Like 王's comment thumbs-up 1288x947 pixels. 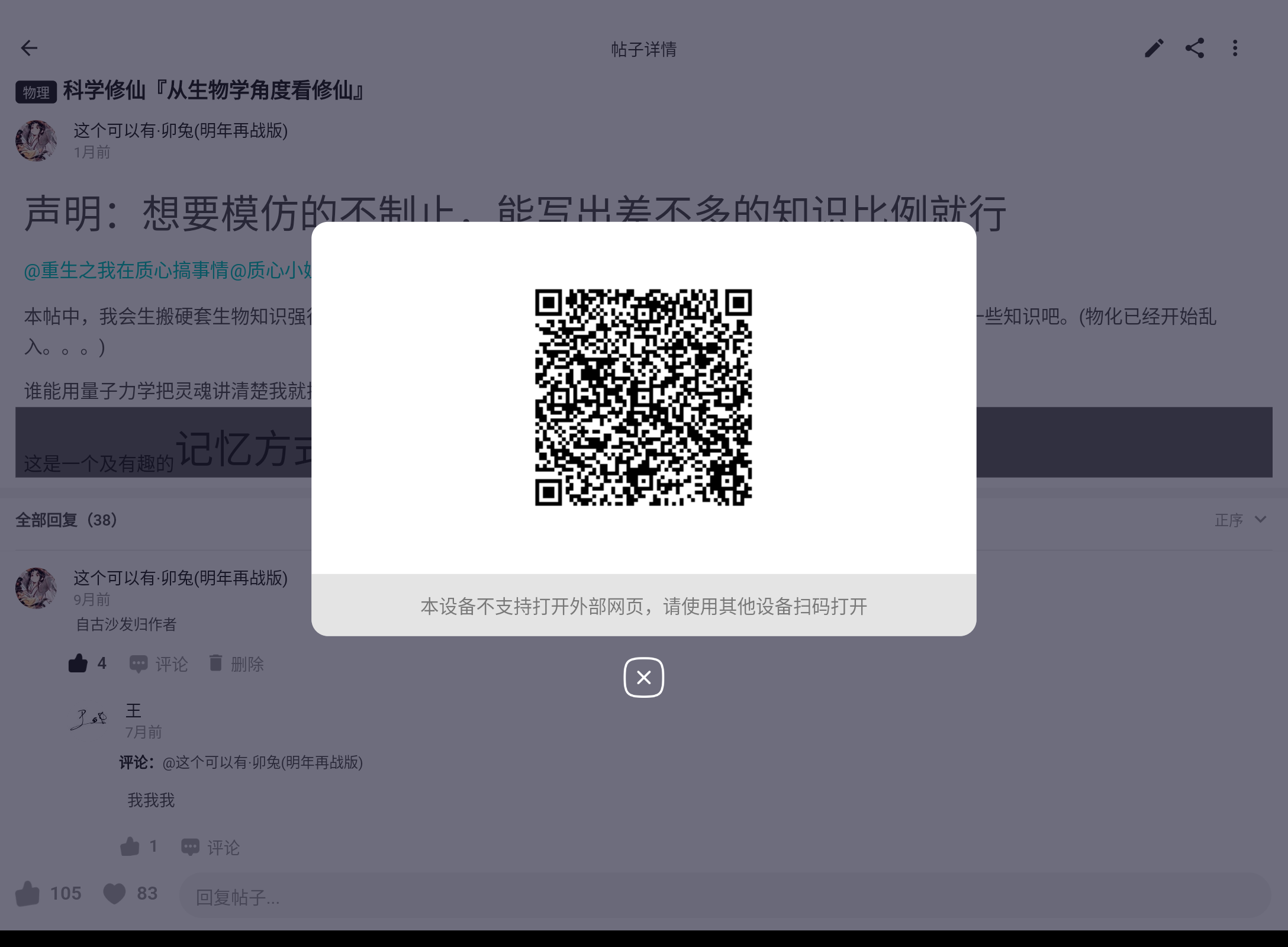[130, 847]
